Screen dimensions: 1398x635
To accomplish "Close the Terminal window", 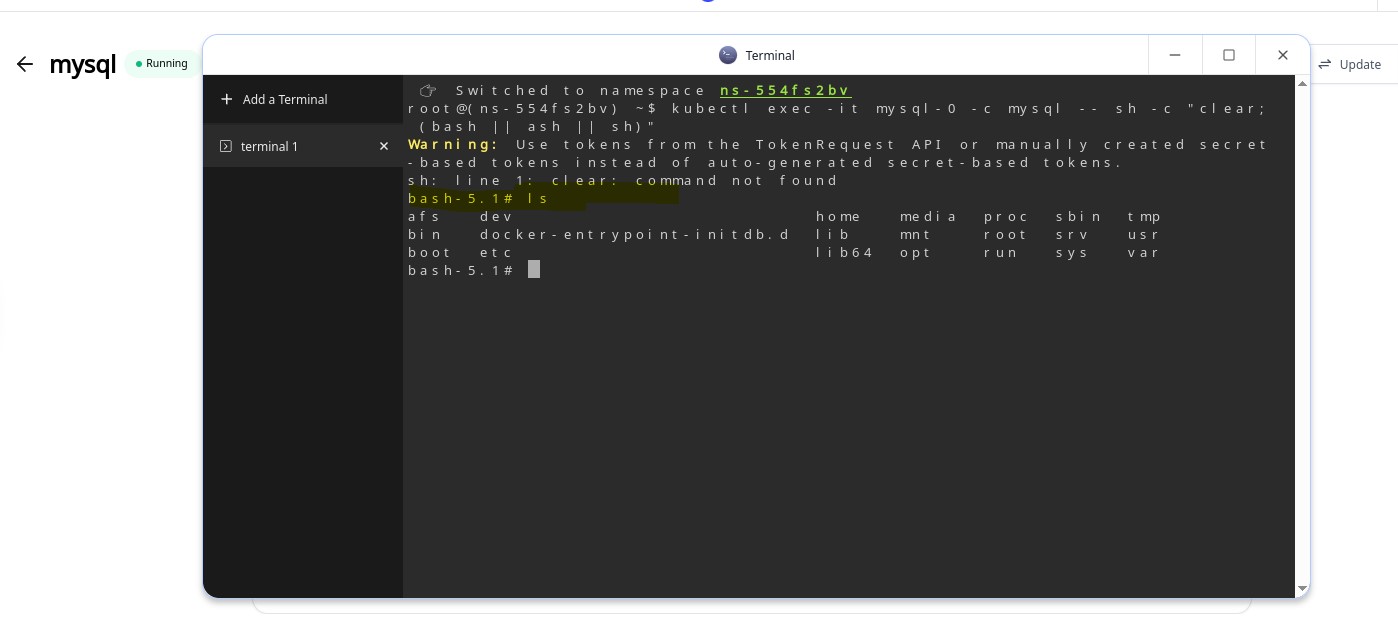I will (x=1283, y=55).
